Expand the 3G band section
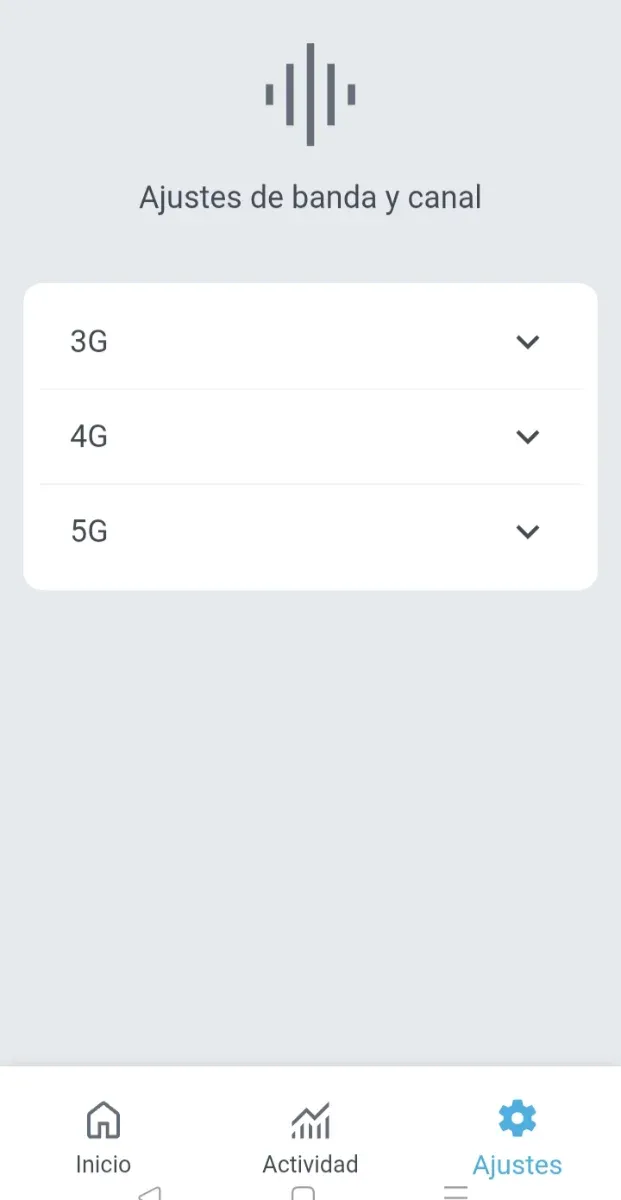 point(528,341)
